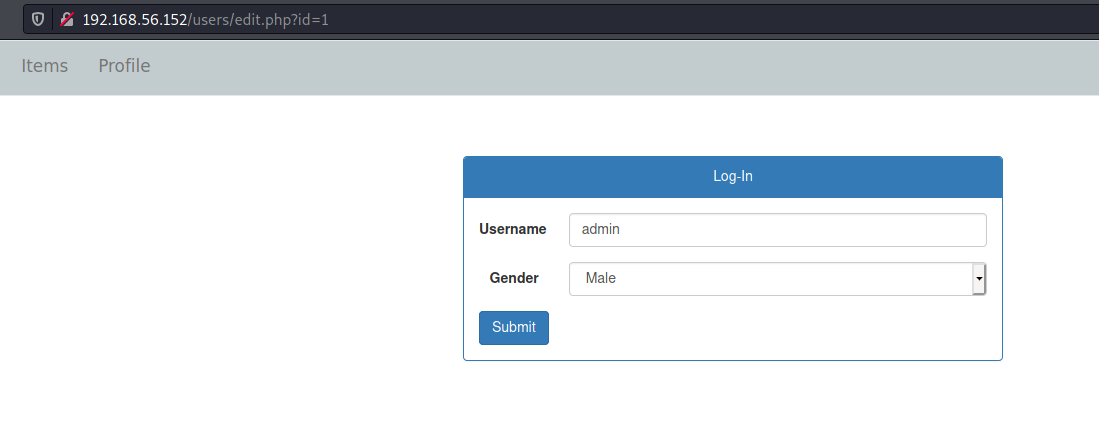Image resolution: width=1099 pixels, height=443 pixels.
Task: Open the Items navigation link
Action: 45,66
